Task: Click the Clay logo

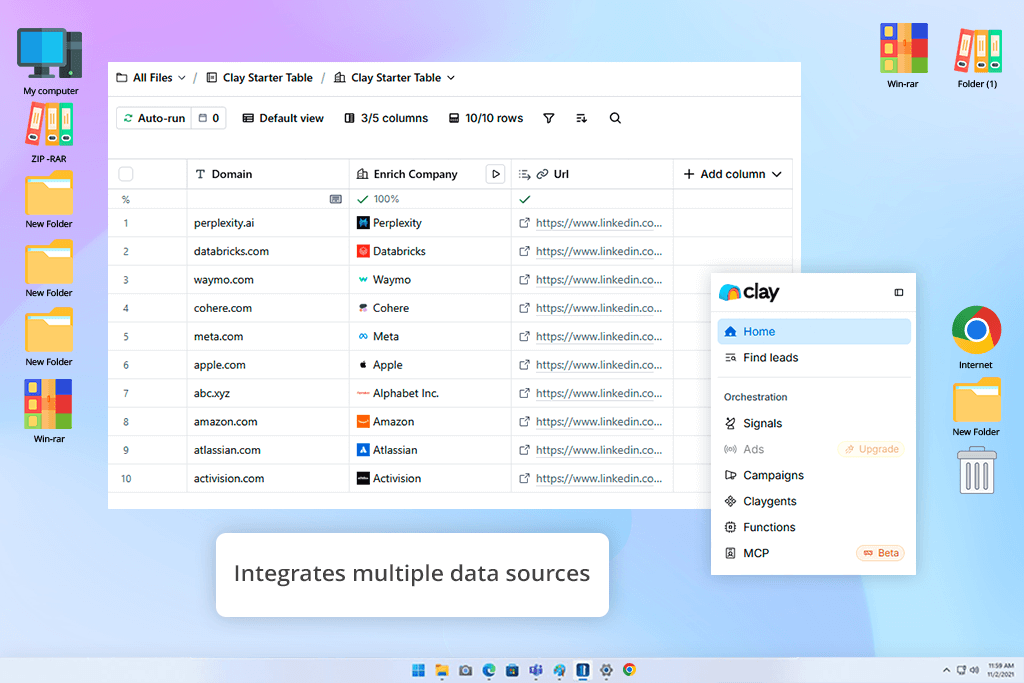Action: [x=749, y=292]
